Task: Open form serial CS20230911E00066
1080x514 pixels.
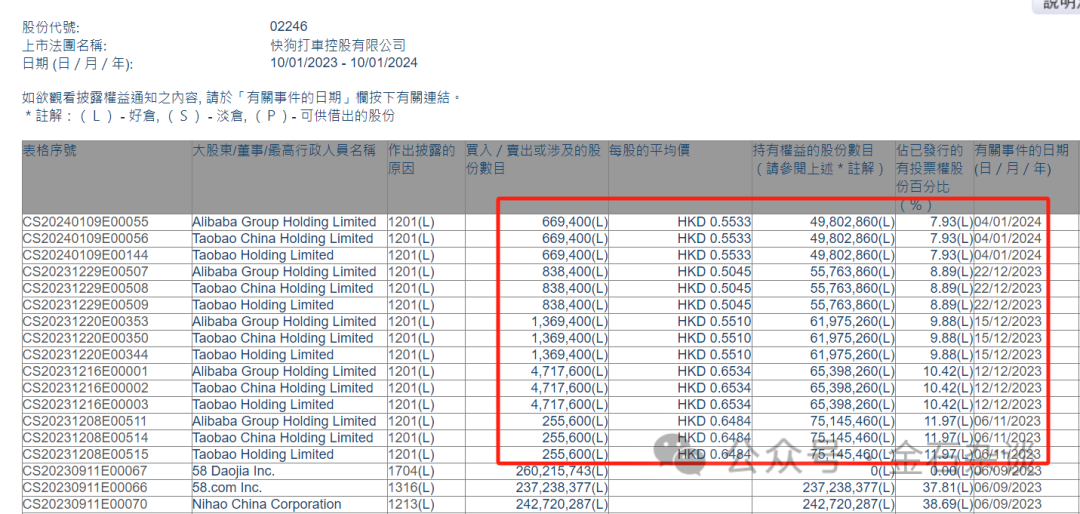Action: click(x=86, y=488)
